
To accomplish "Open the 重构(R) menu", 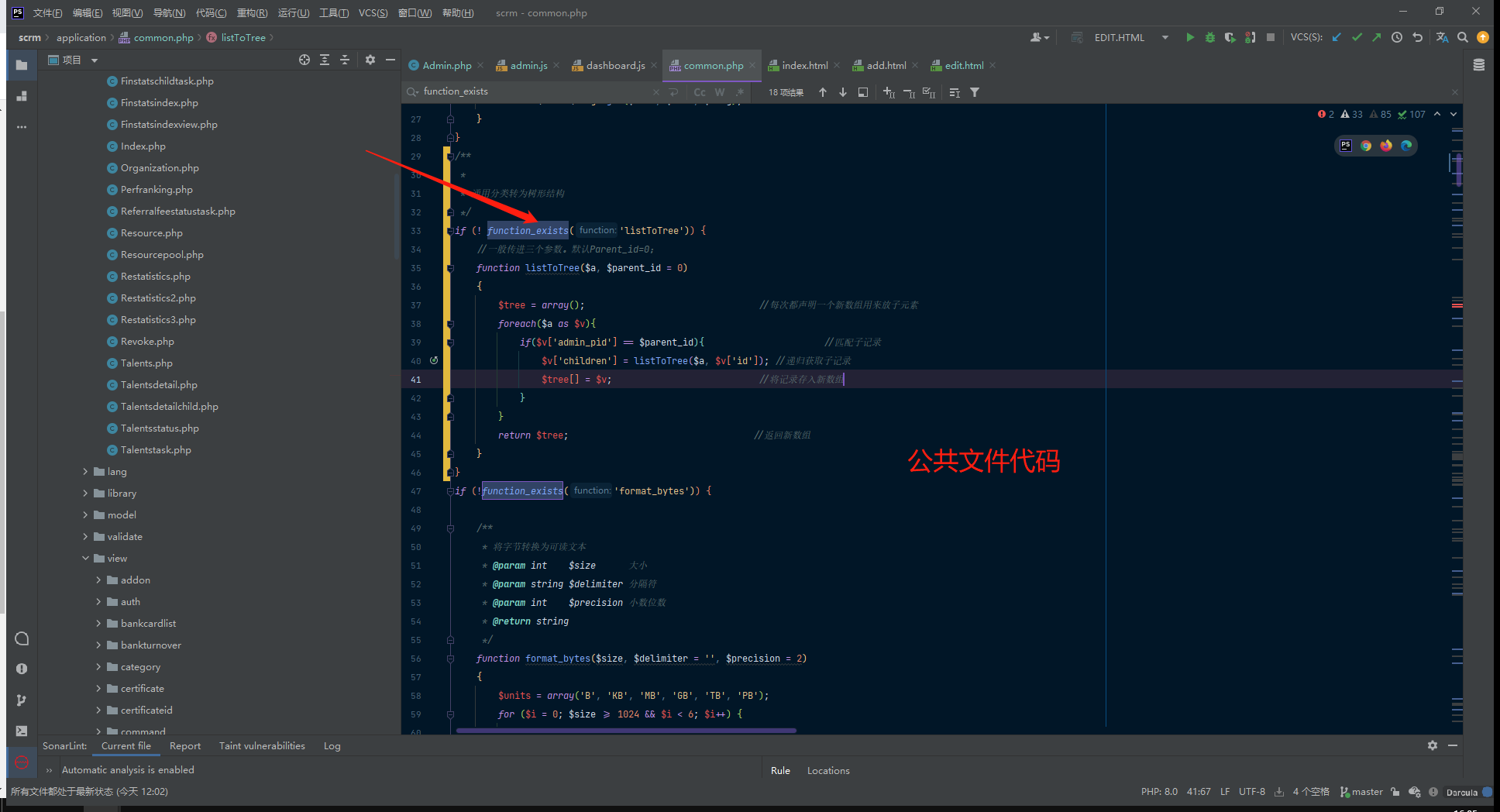I will (252, 12).
